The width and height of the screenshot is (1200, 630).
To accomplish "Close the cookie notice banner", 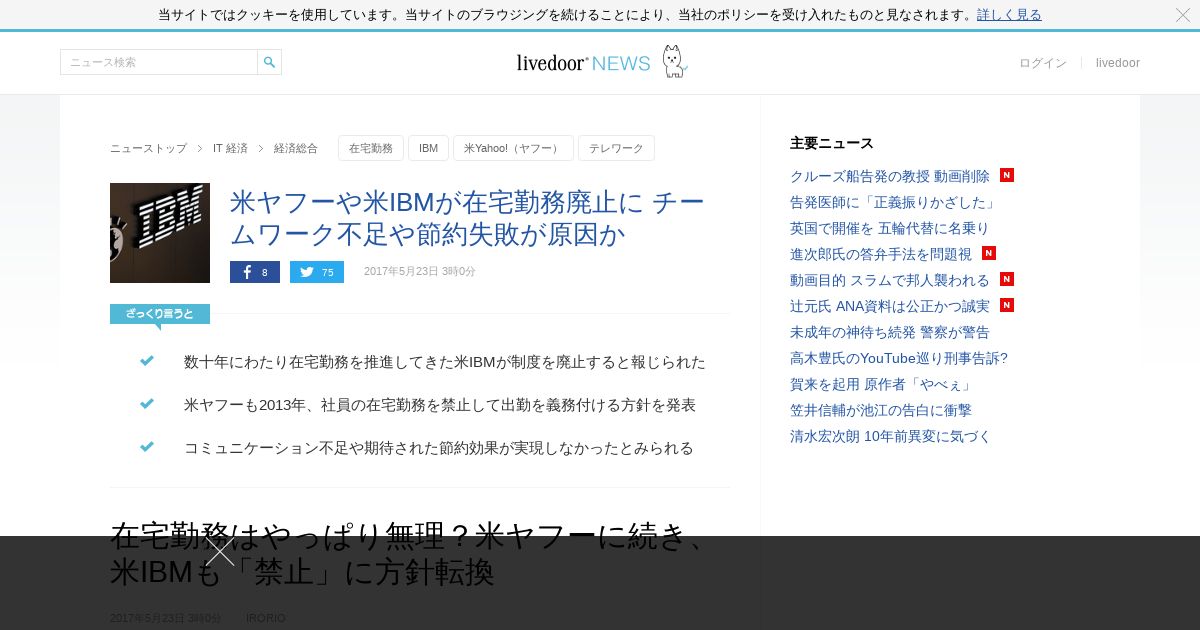I will tap(1182, 15).
